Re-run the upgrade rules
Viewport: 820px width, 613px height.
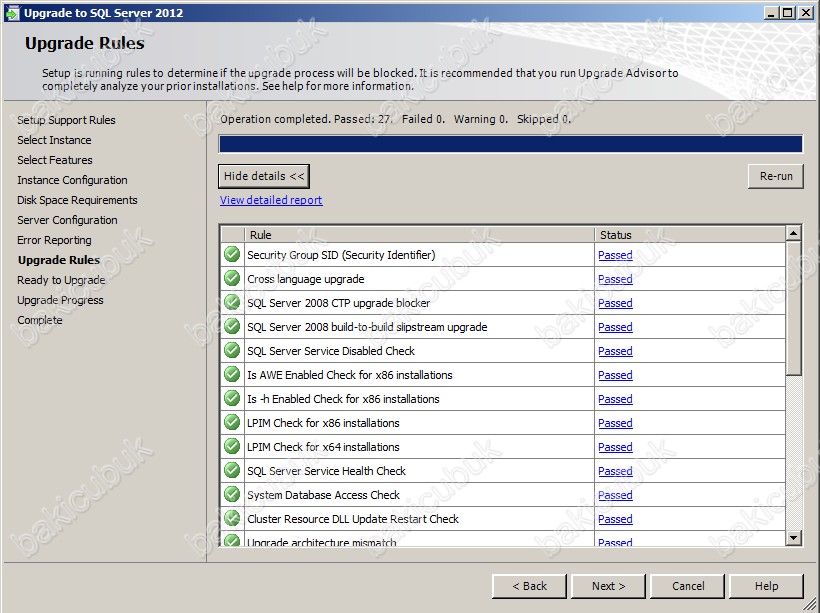[776, 176]
